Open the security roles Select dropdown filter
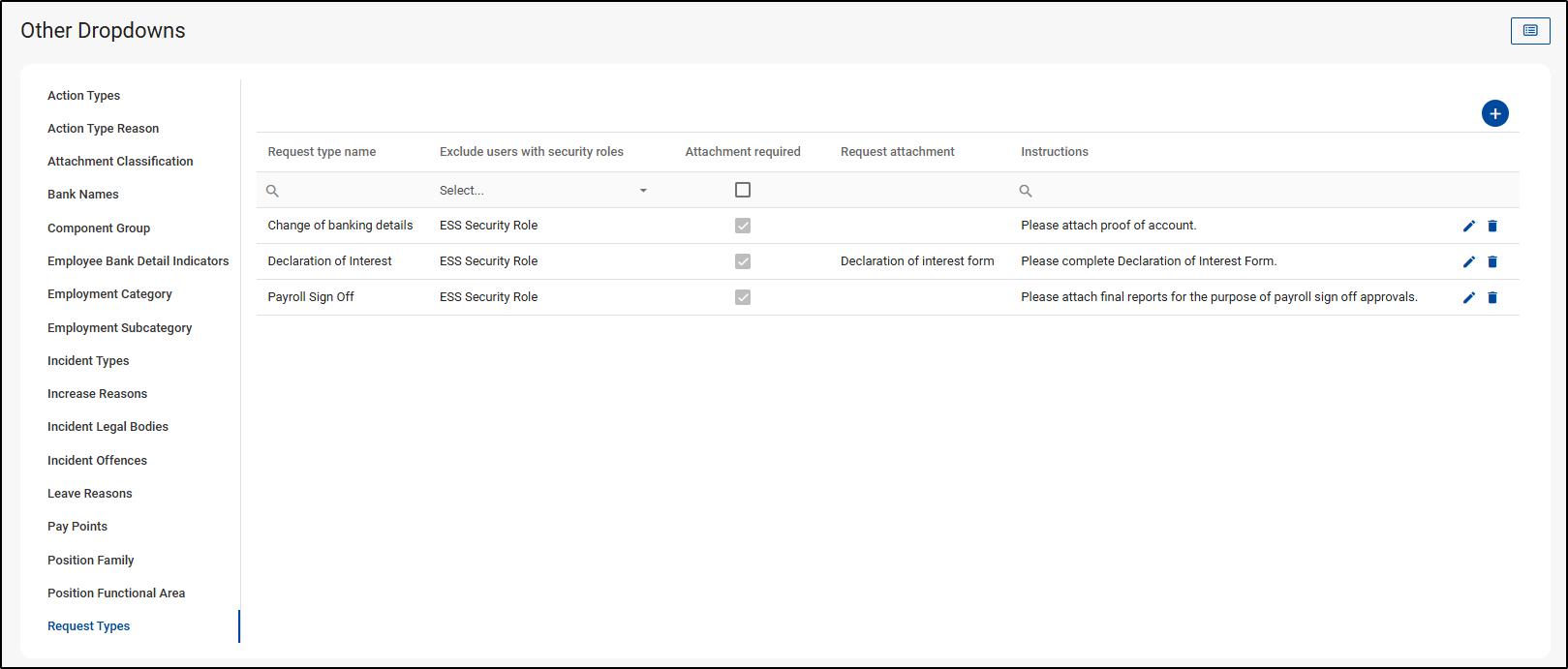The height and width of the screenshot is (669, 1568). tap(543, 191)
